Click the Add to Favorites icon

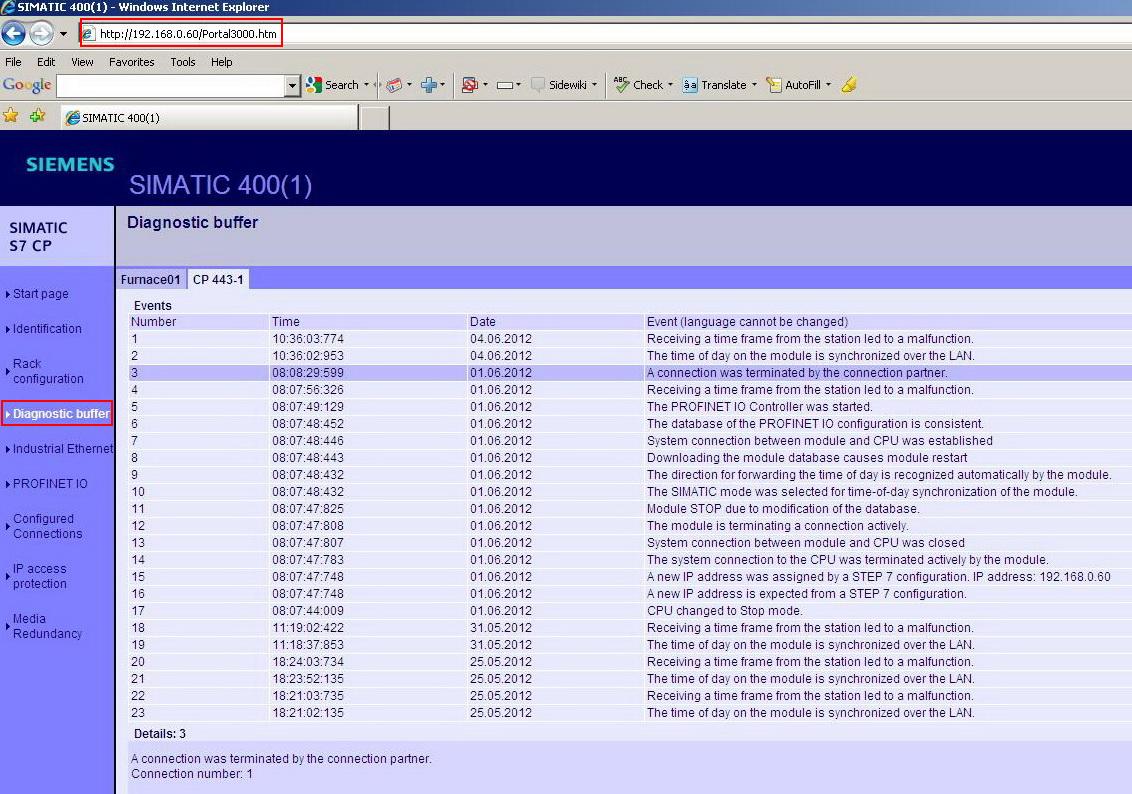(37, 116)
